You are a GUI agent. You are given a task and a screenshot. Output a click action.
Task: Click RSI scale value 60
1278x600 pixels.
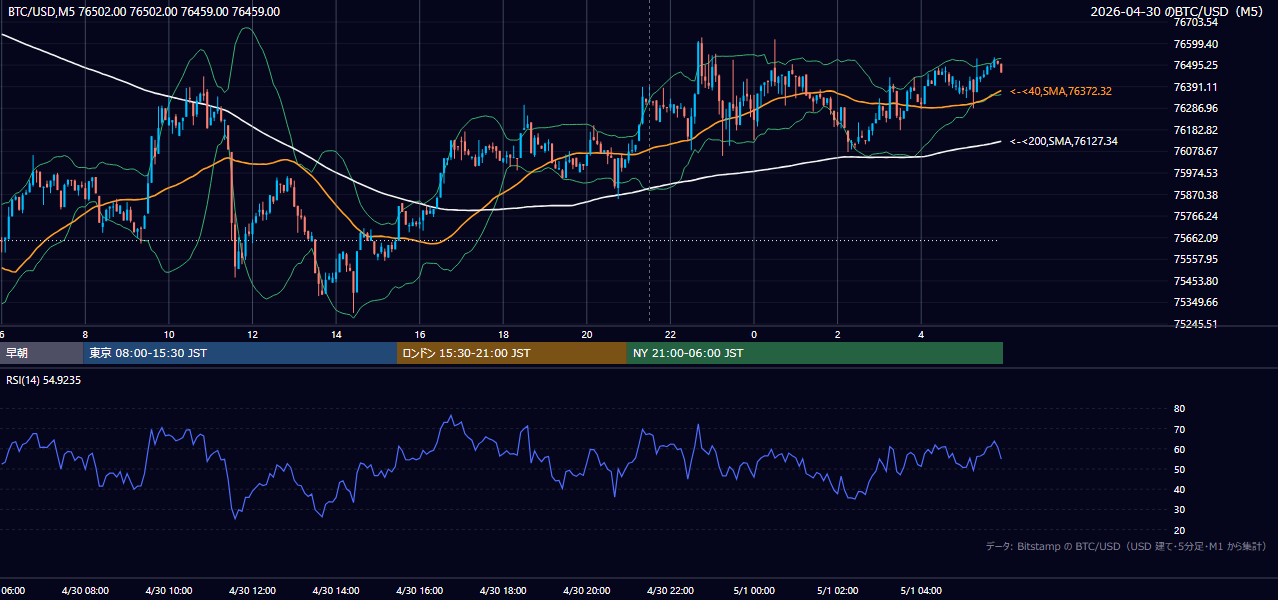(1179, 449)
